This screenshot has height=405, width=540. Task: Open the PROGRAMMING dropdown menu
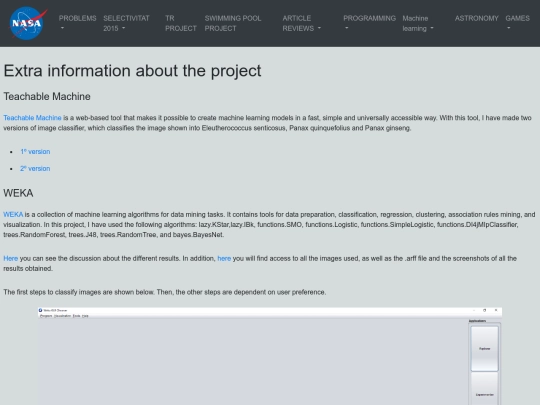click(369, 23)
